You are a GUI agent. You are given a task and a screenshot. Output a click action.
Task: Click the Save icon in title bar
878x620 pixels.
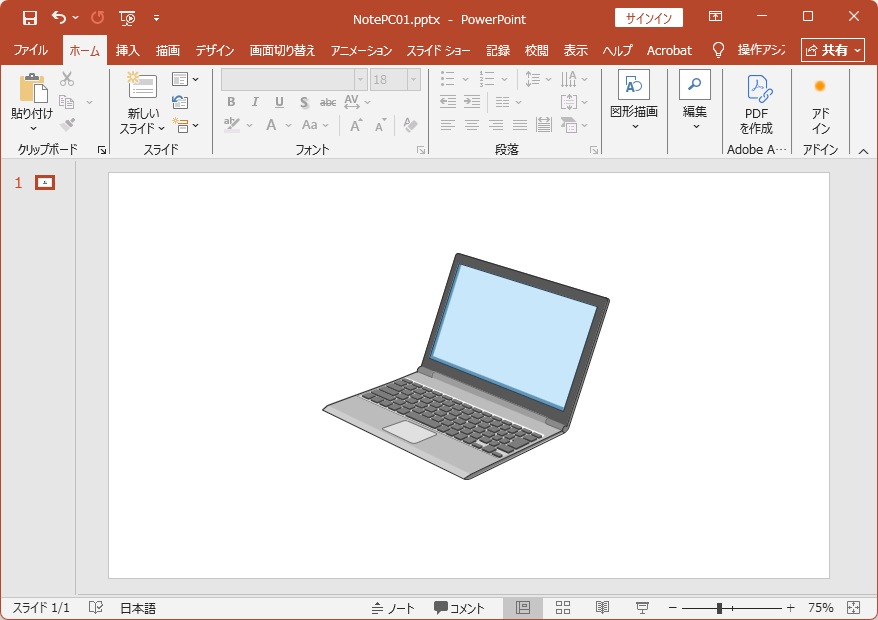point(29,18)
